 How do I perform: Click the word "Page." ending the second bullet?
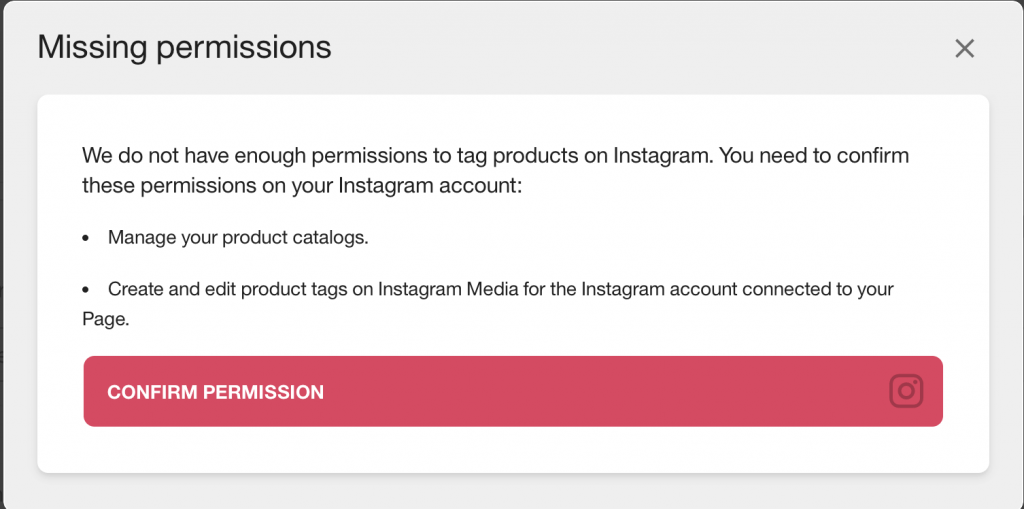(x=106, y=320)
